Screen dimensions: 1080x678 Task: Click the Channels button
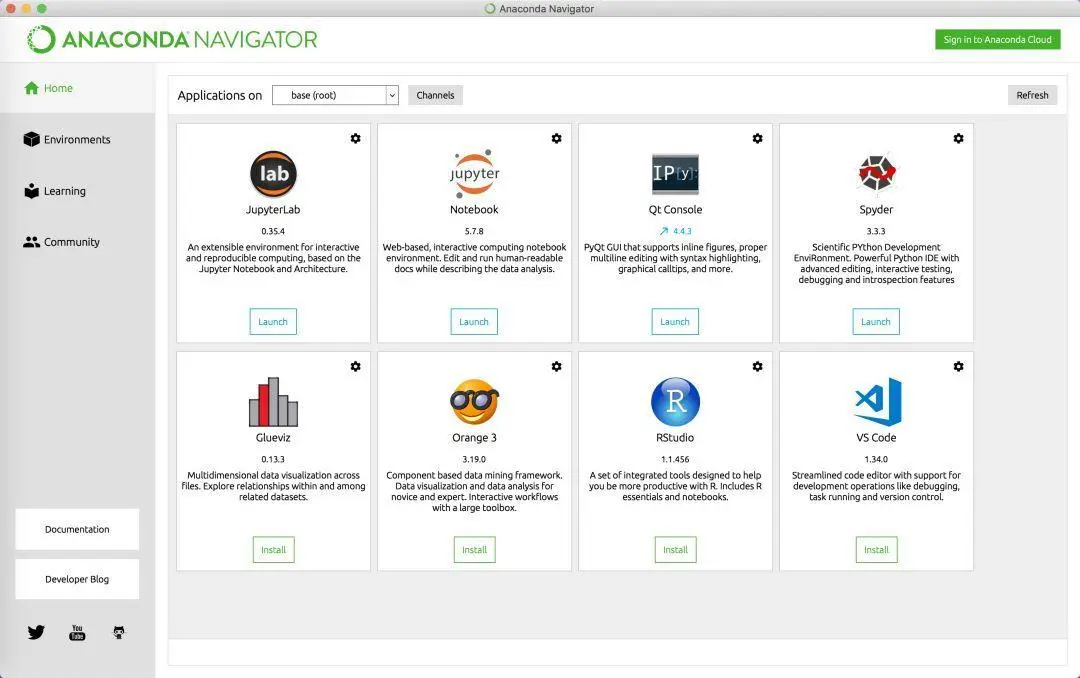(435, 95)
